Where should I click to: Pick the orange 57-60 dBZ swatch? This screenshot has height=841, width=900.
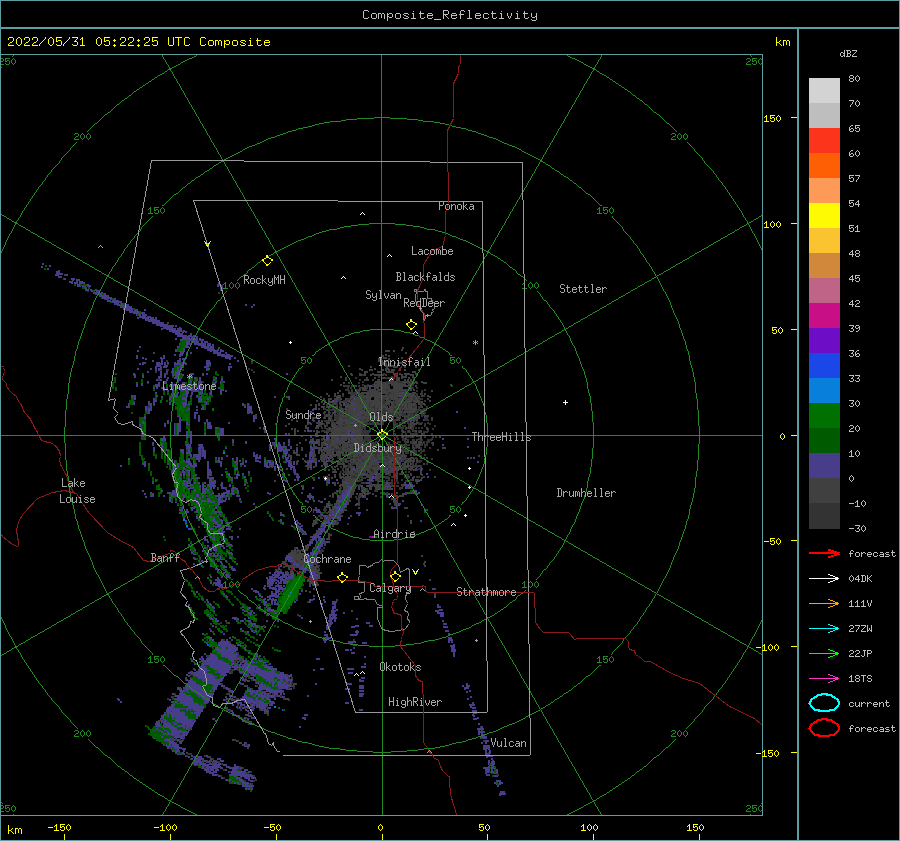[x=824, y=165]
